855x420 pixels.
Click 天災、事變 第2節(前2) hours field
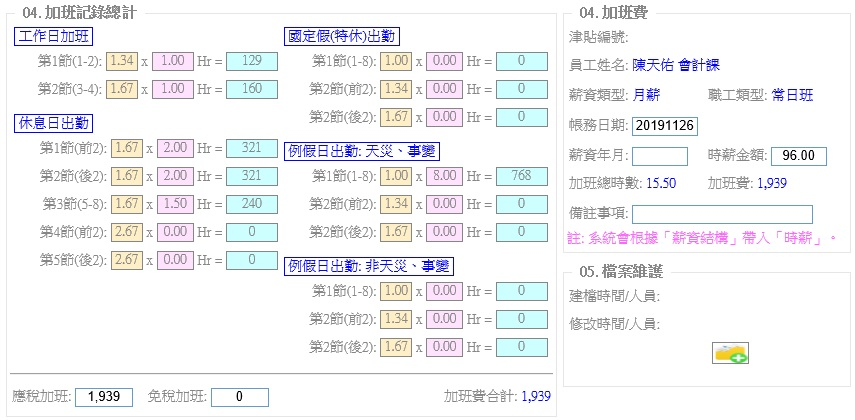tap(444, 204)
